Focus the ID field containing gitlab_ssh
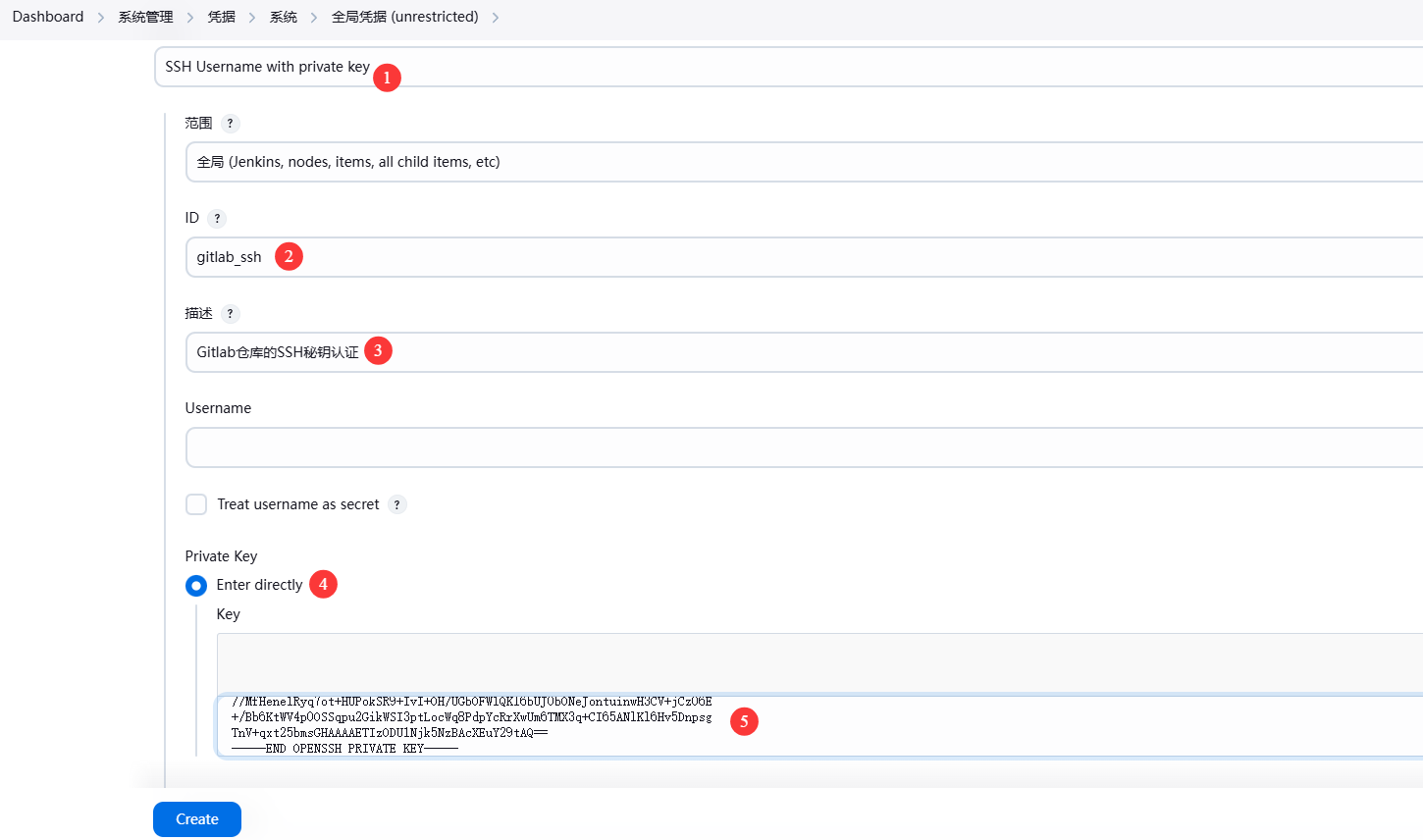Screen dimensions: 1423x840 click(785, 257)
